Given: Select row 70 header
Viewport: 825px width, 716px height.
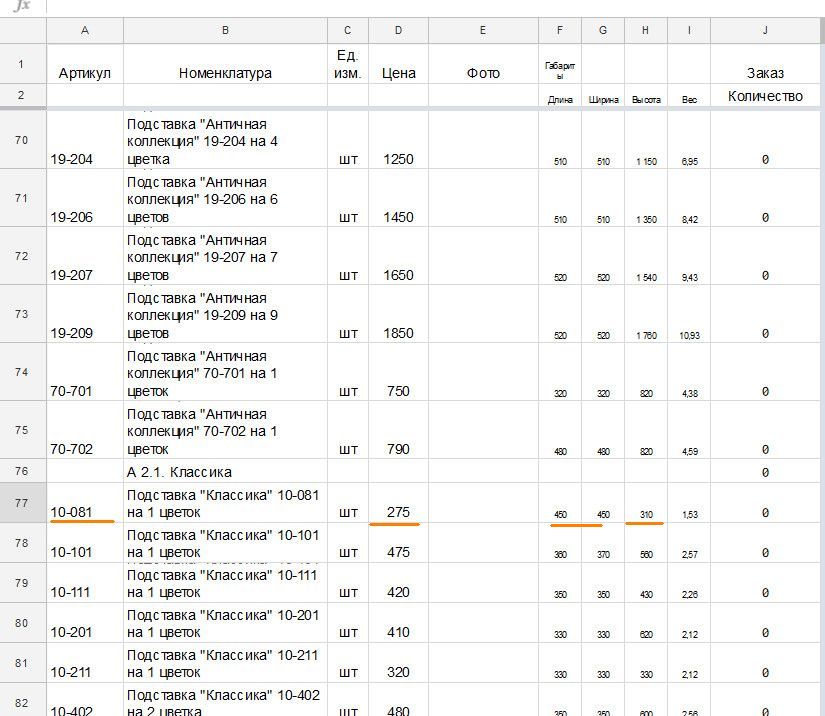Looking at the screenshot, I should pos(22,139).
